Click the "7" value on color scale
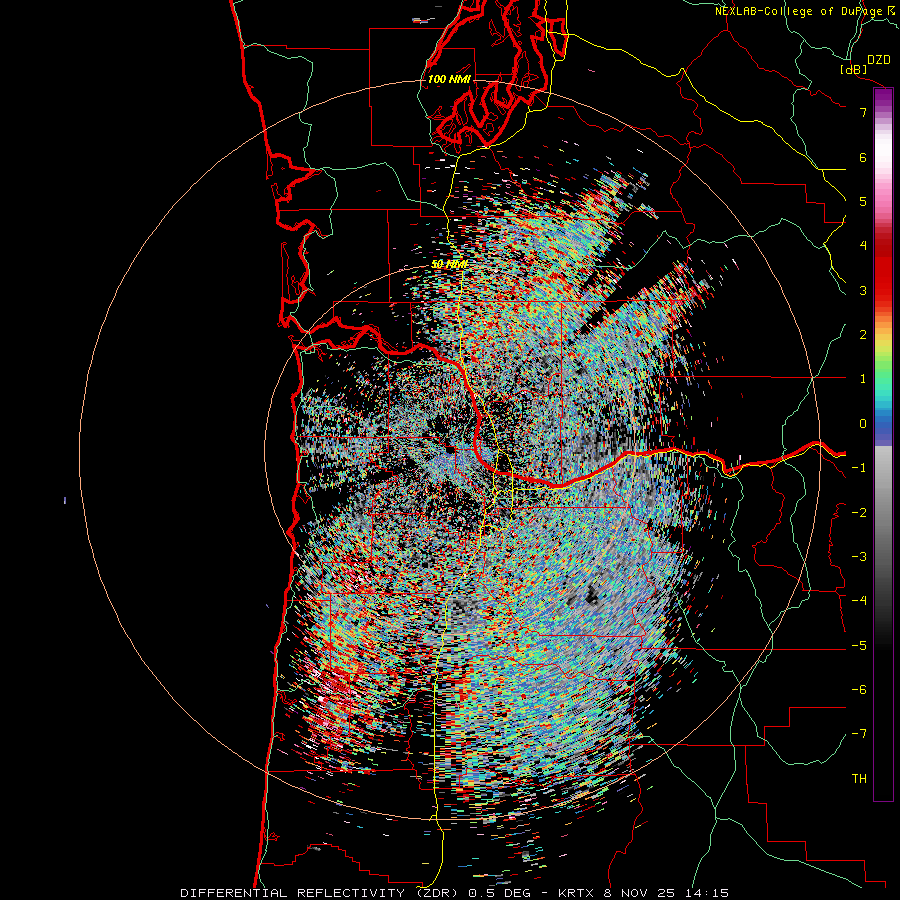 (863, 112)
